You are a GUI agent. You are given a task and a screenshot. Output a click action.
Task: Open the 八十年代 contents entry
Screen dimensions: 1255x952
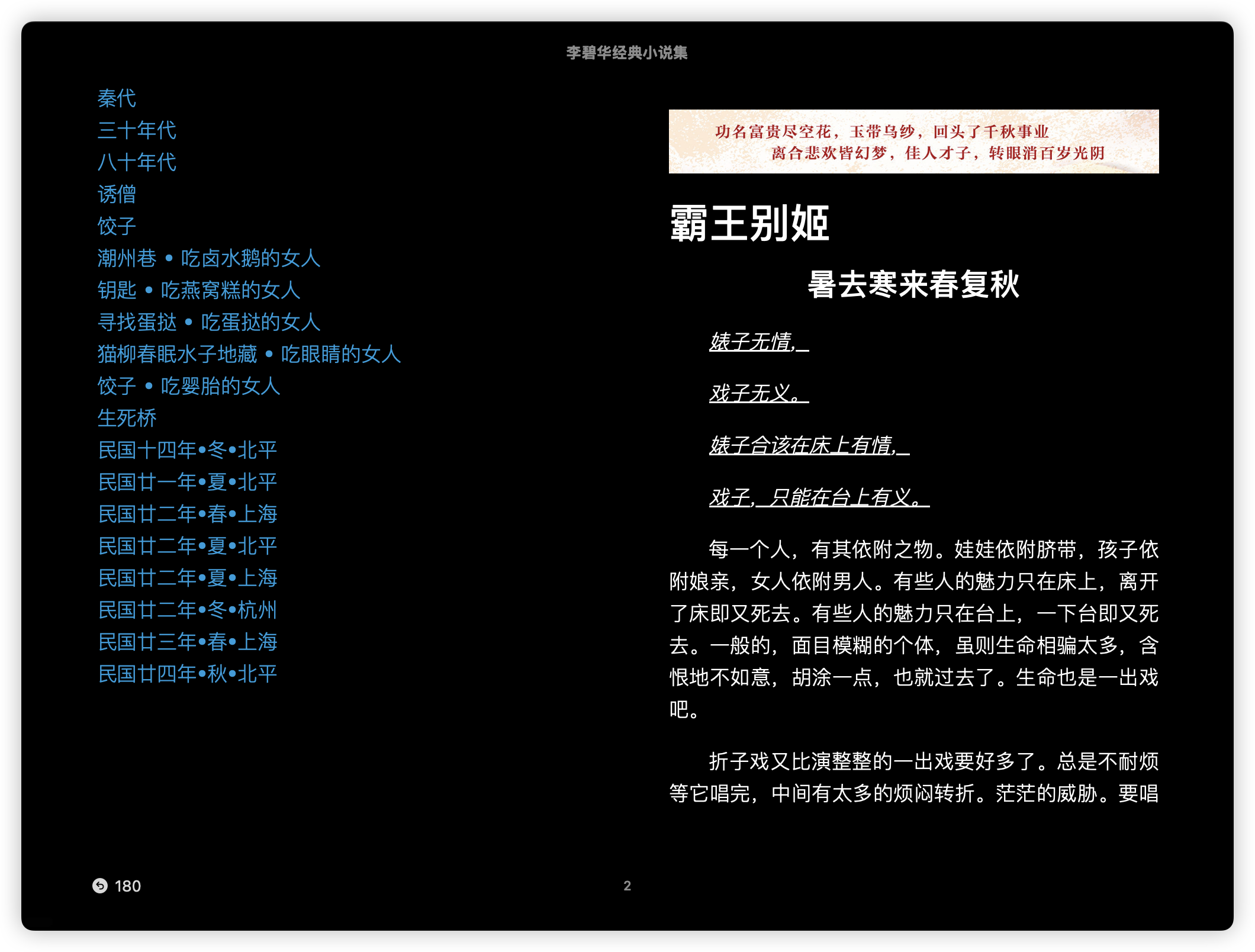pyautogui.click(x=137, y=162)
